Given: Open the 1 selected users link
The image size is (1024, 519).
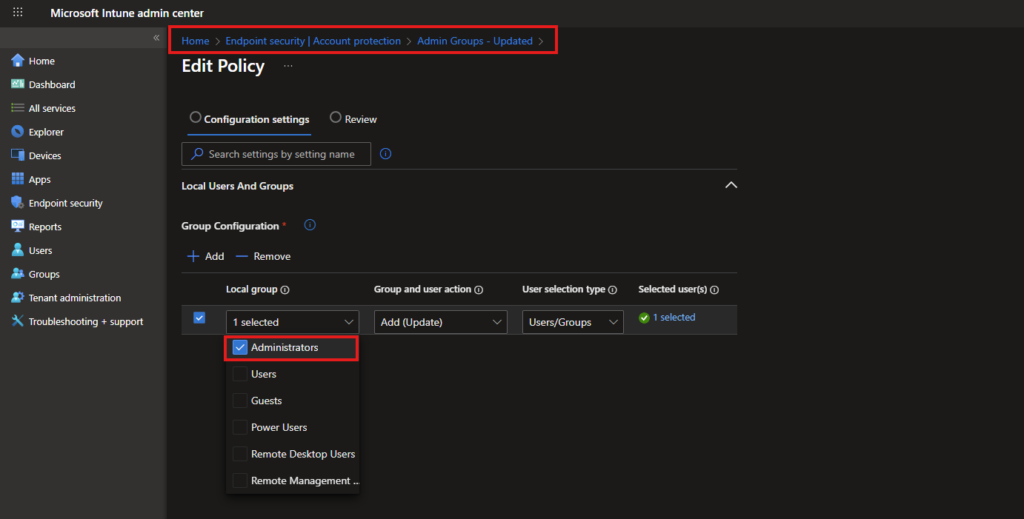Looking at the screenshot, I should (673, 318).
